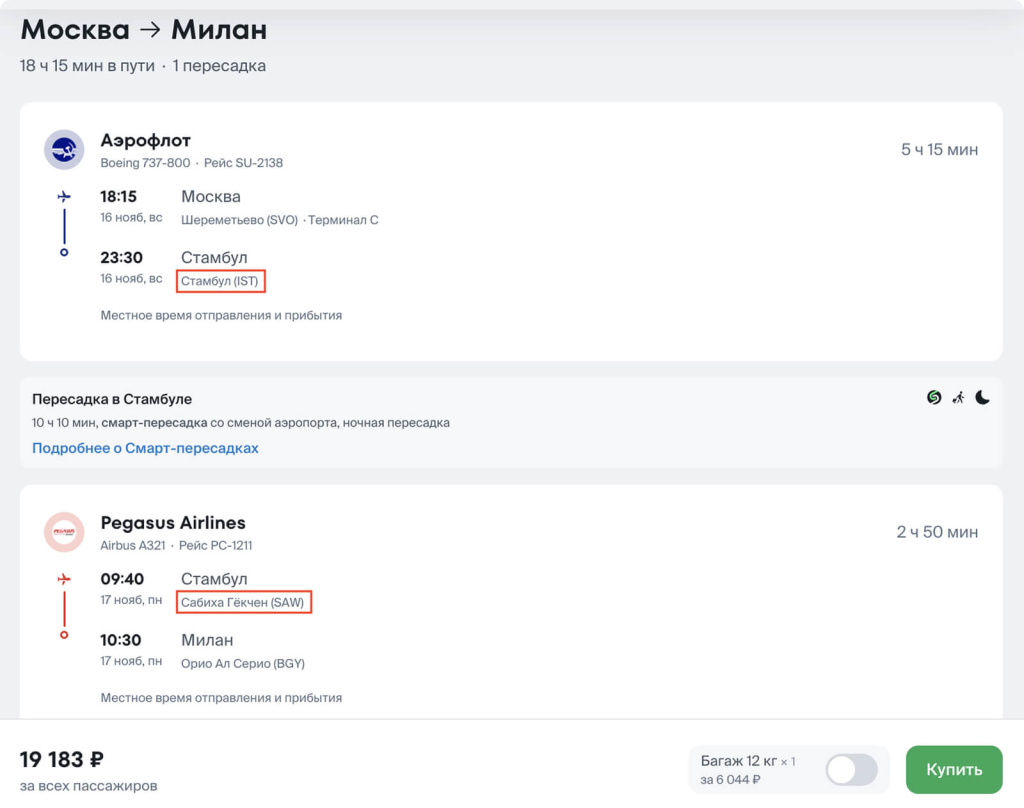
Task: Click the Шереметьево (SVO) Терминал C text
Action: click(x=279, y=220)
